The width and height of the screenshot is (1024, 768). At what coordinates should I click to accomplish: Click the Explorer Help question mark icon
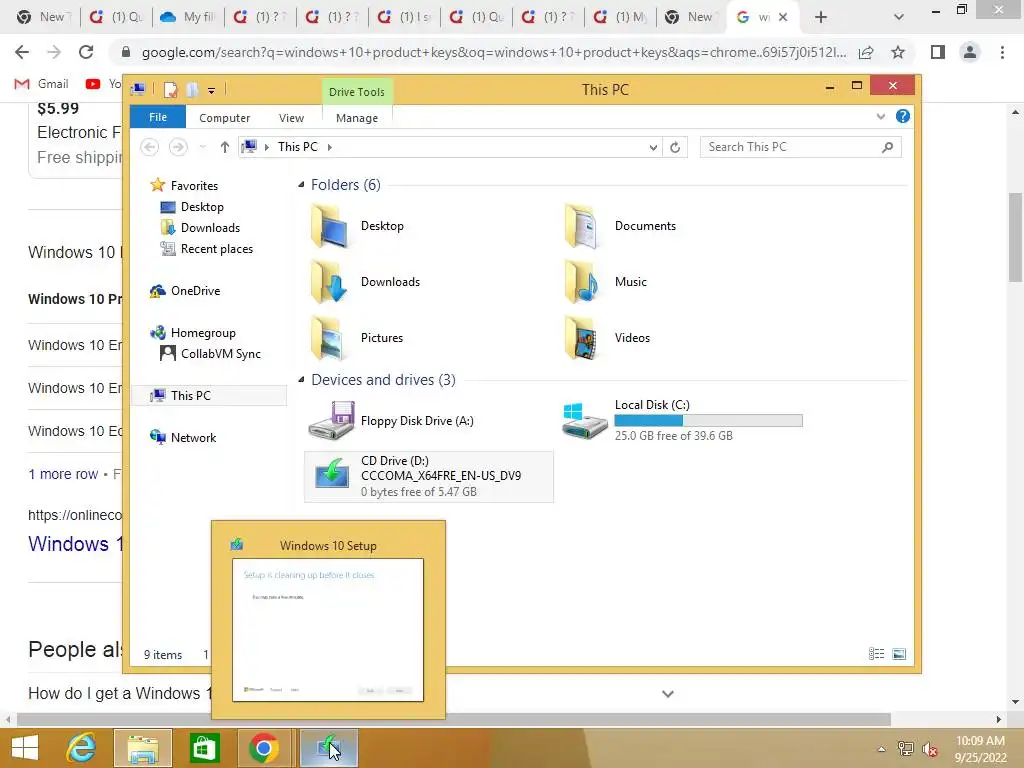point(903,116)
